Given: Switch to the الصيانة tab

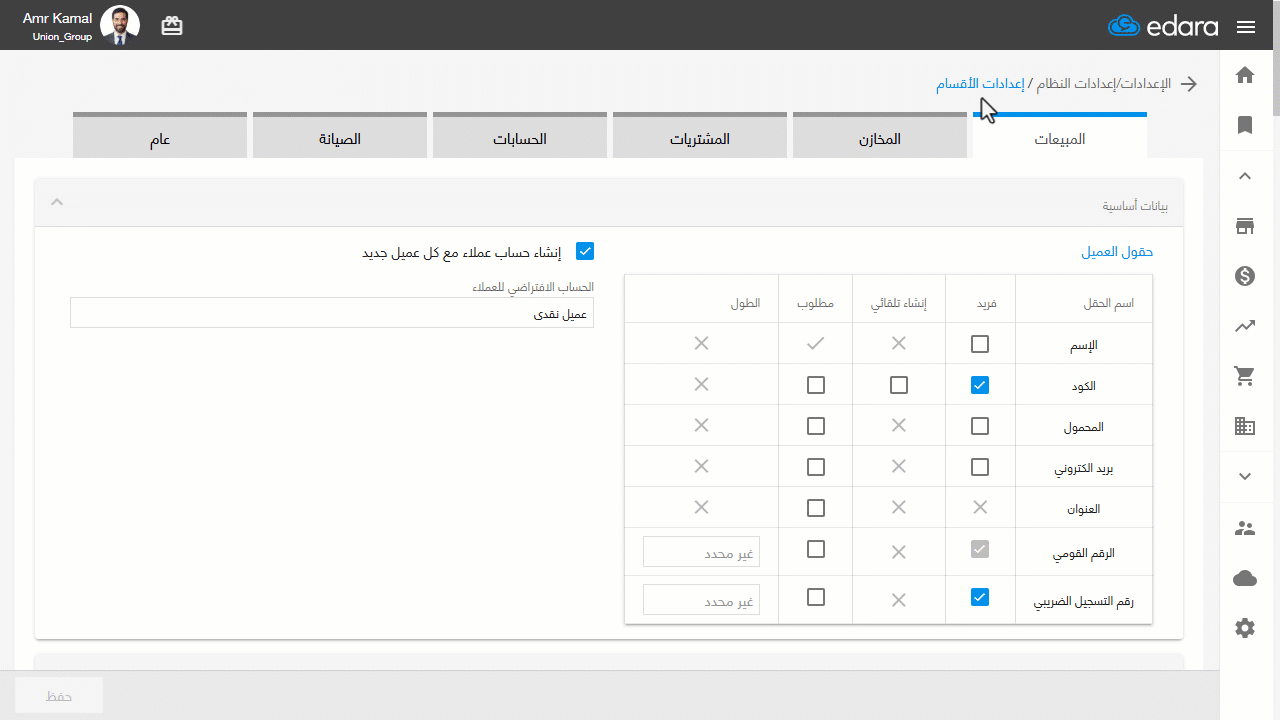Looking at the screenshot, I should pos(340,137).
